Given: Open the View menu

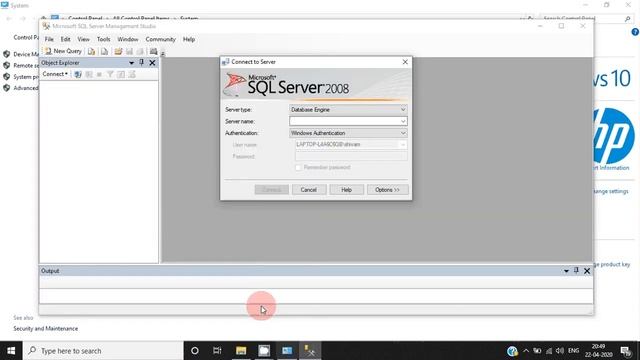Looking at the screenshot, I should pos(83,39).
